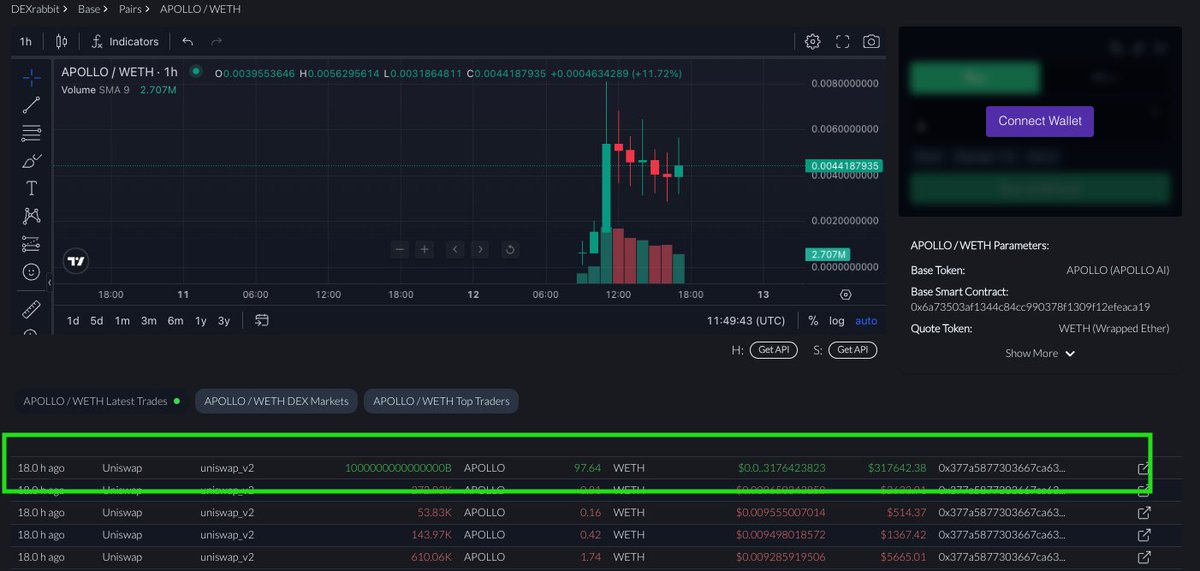Select the ruler measure tool

pyautogui.click(x=31, y=309)
